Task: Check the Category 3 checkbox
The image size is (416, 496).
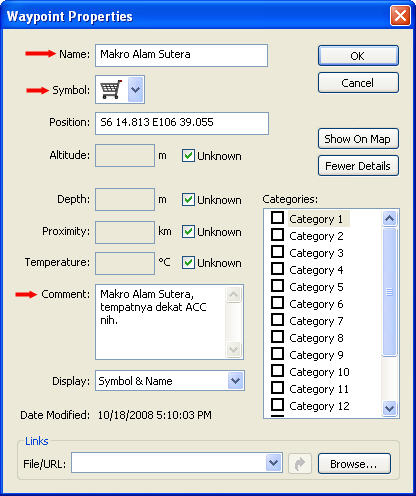Action: [277, 252]
